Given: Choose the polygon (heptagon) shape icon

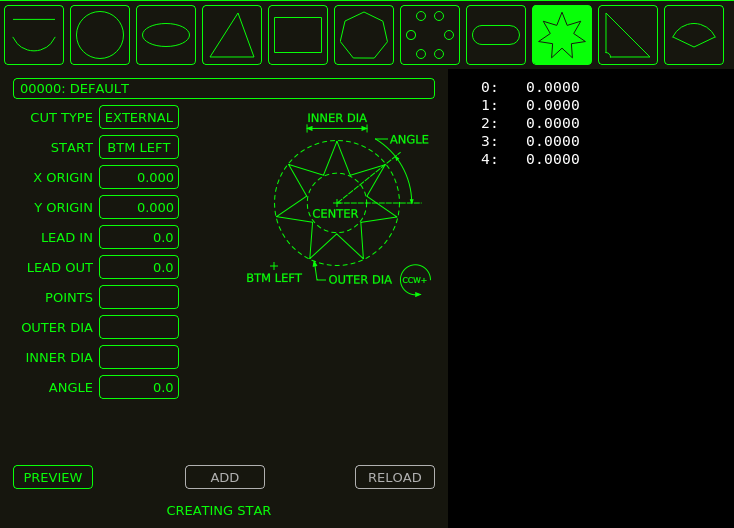Looking at the screenshot, I should coord(364,35).
